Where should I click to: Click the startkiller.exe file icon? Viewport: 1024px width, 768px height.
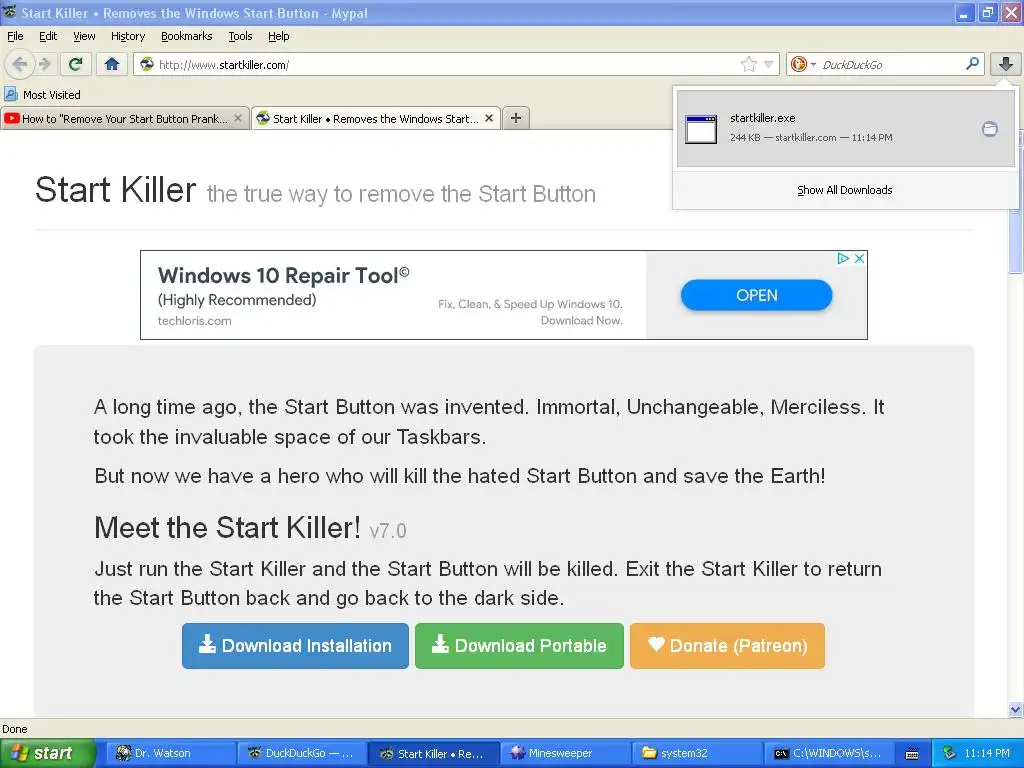[701, 129]
